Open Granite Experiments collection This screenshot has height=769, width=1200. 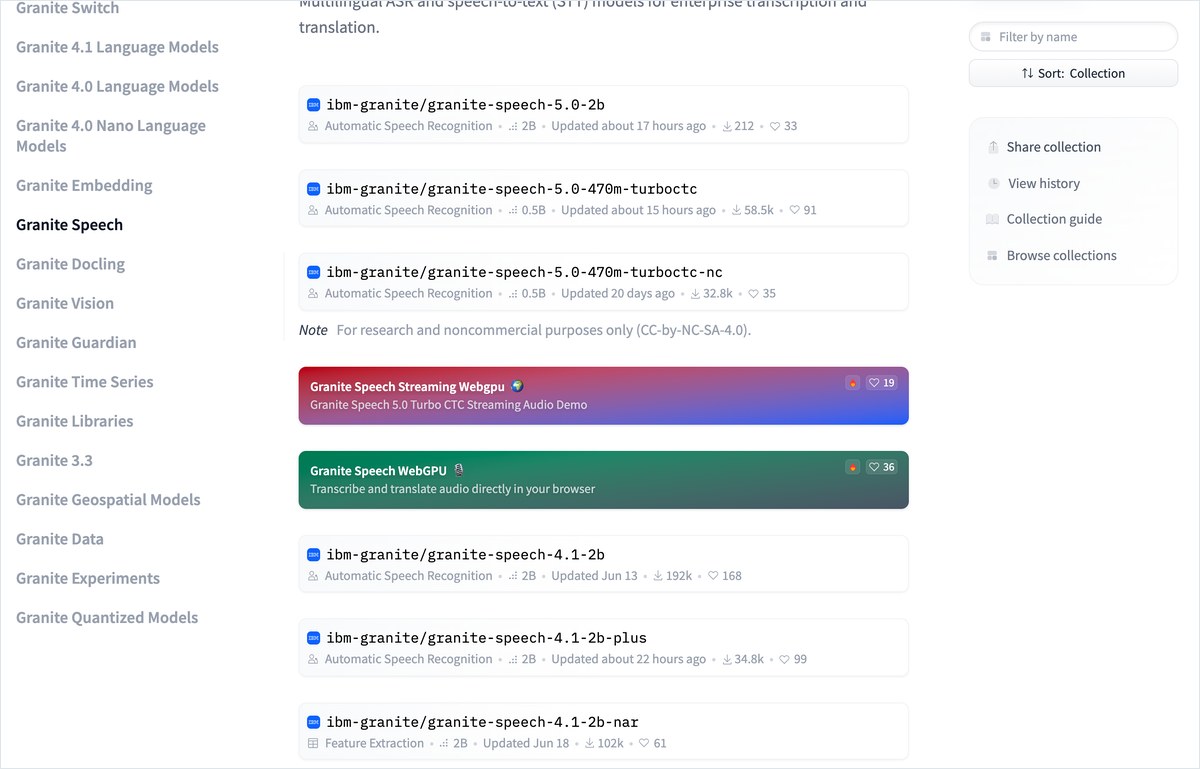[x=88, y=578]
